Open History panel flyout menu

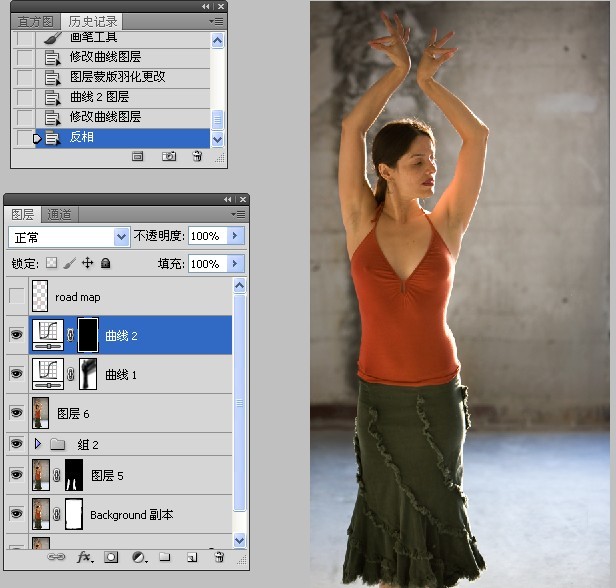pos(216,21)
